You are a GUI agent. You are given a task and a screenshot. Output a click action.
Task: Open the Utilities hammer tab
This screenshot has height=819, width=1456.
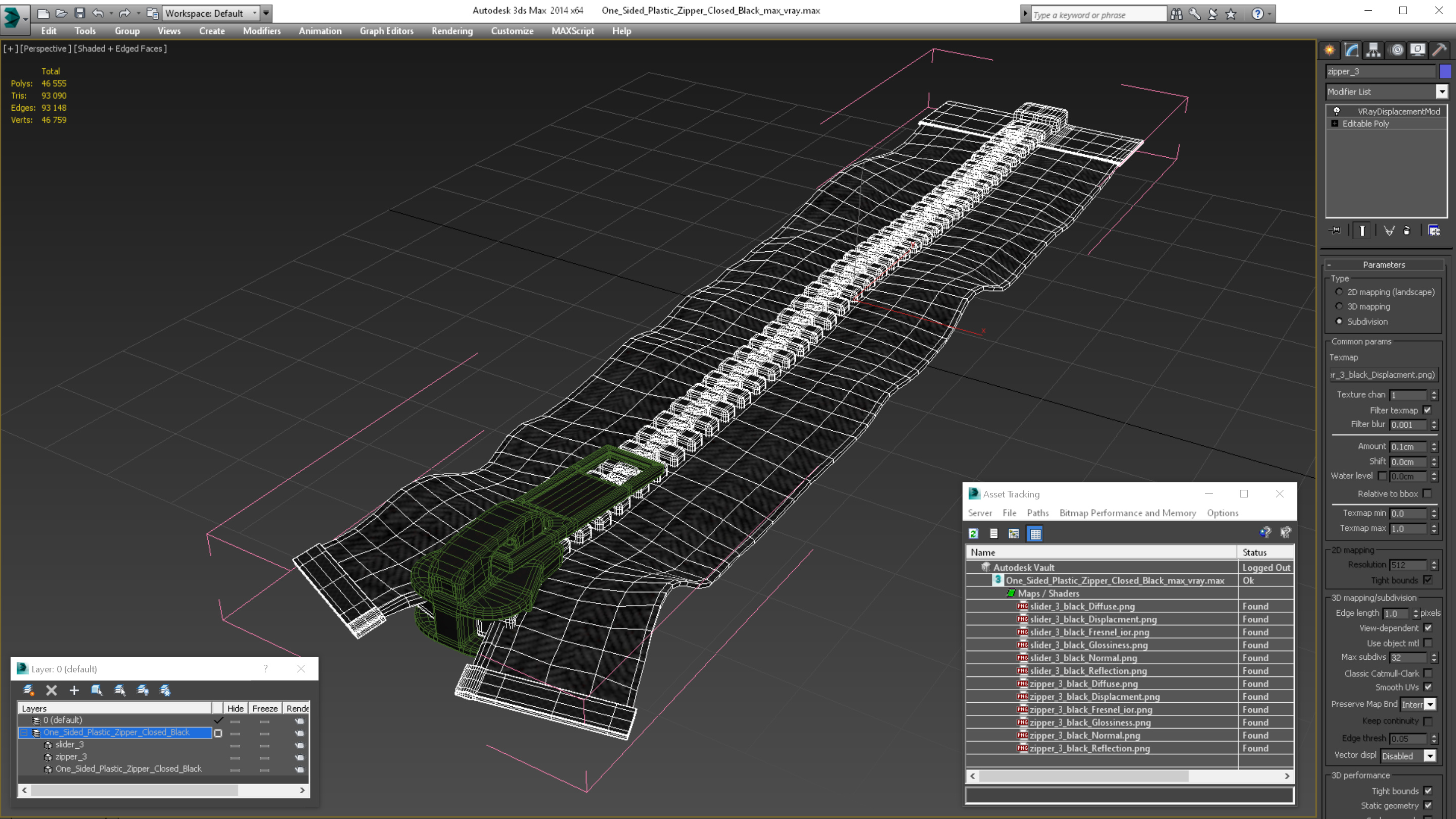1439,51
